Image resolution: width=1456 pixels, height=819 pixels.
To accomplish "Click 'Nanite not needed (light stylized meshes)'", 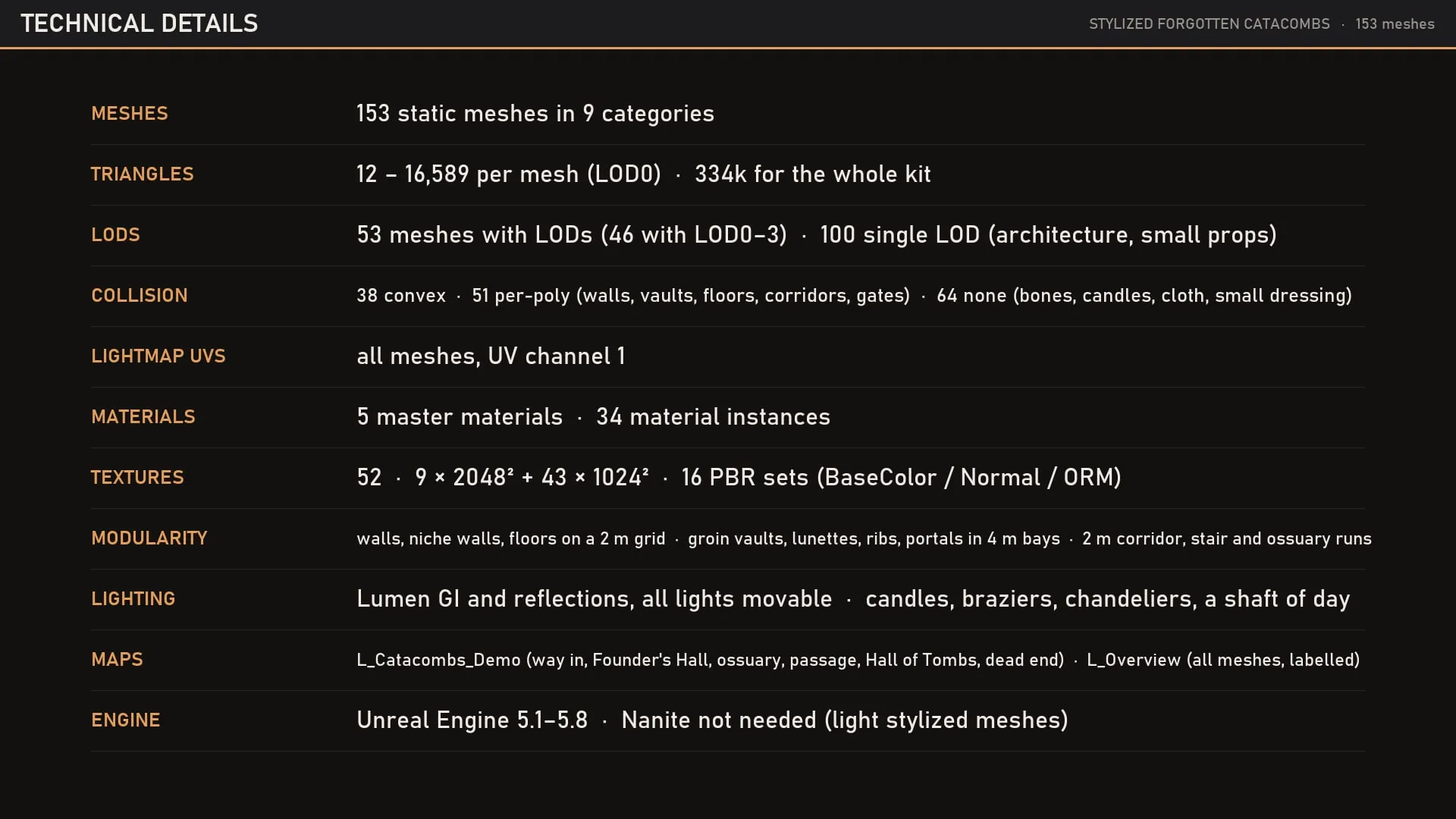I will coord(845,720).
